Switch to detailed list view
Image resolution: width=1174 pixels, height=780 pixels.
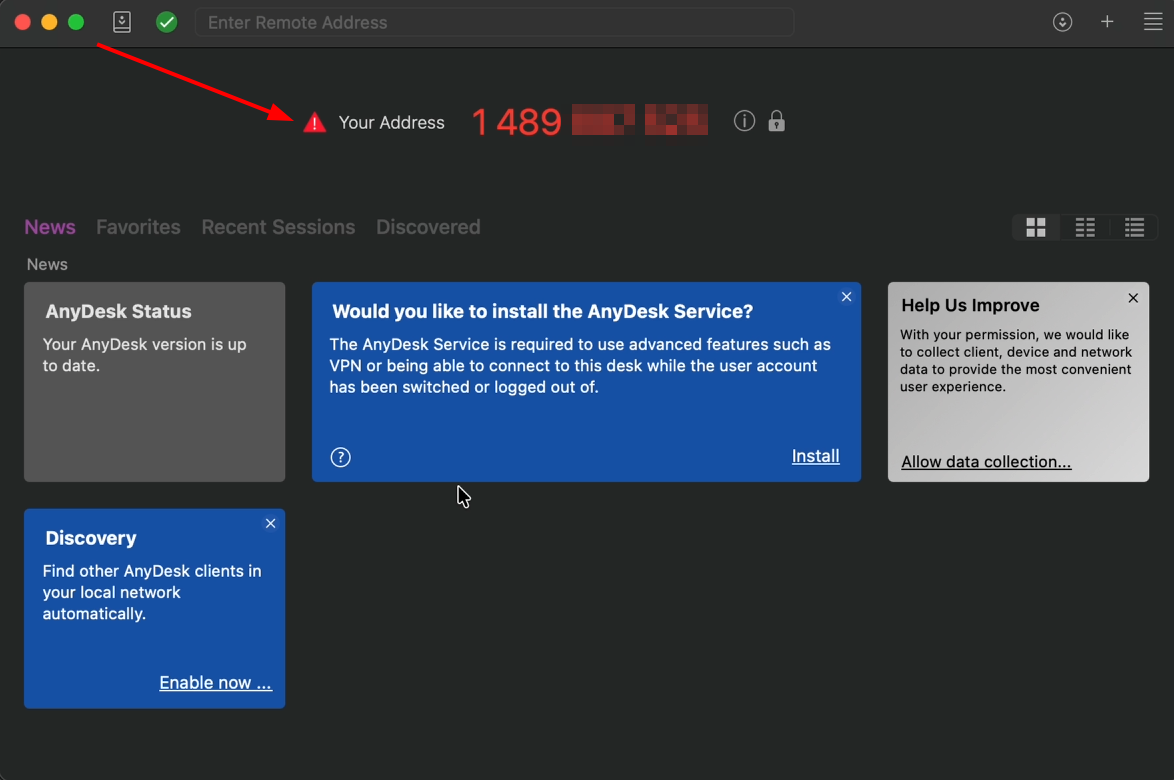point(1134,228)
